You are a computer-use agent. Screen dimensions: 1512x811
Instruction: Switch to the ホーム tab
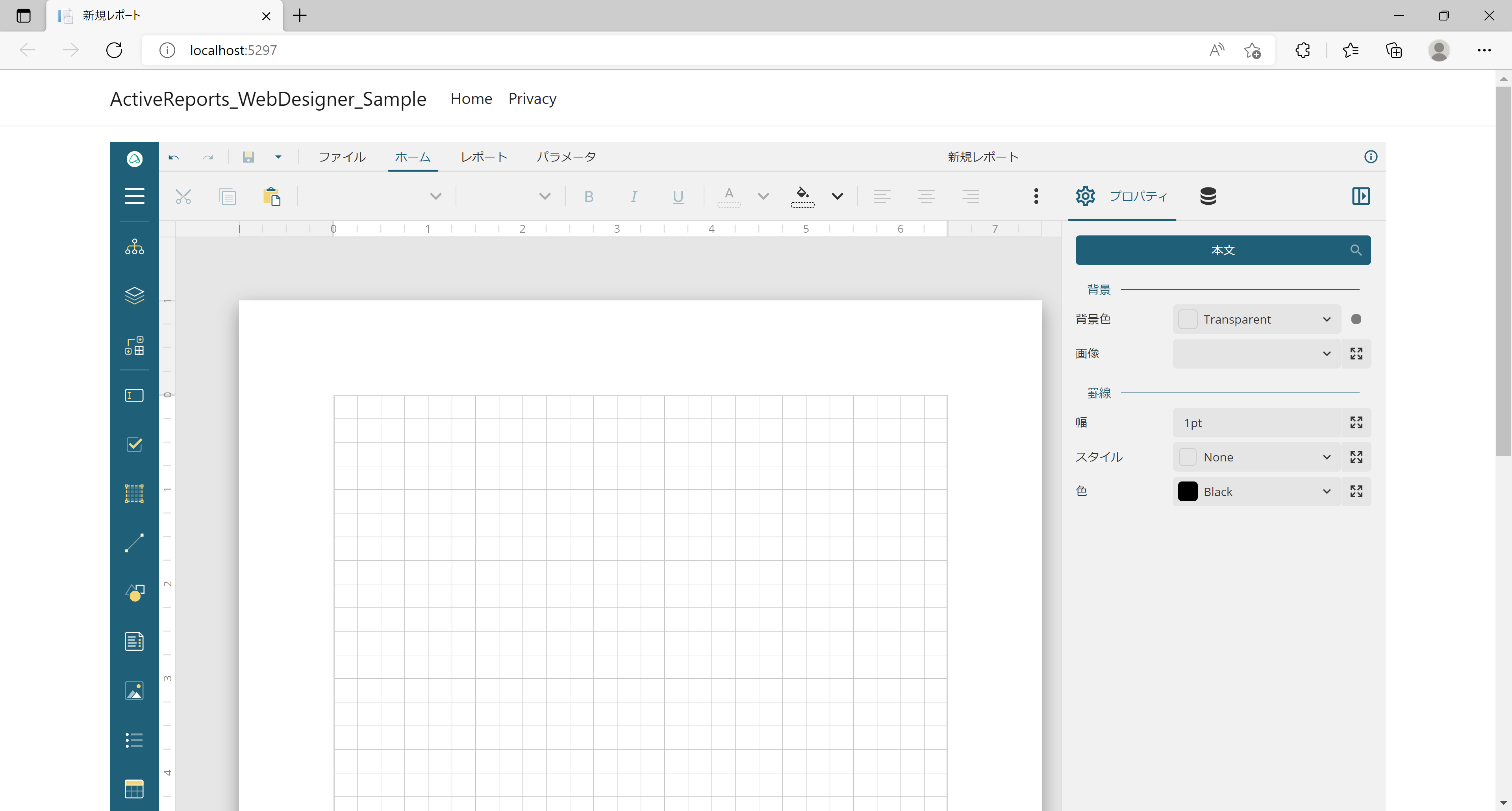coord(413,157)
